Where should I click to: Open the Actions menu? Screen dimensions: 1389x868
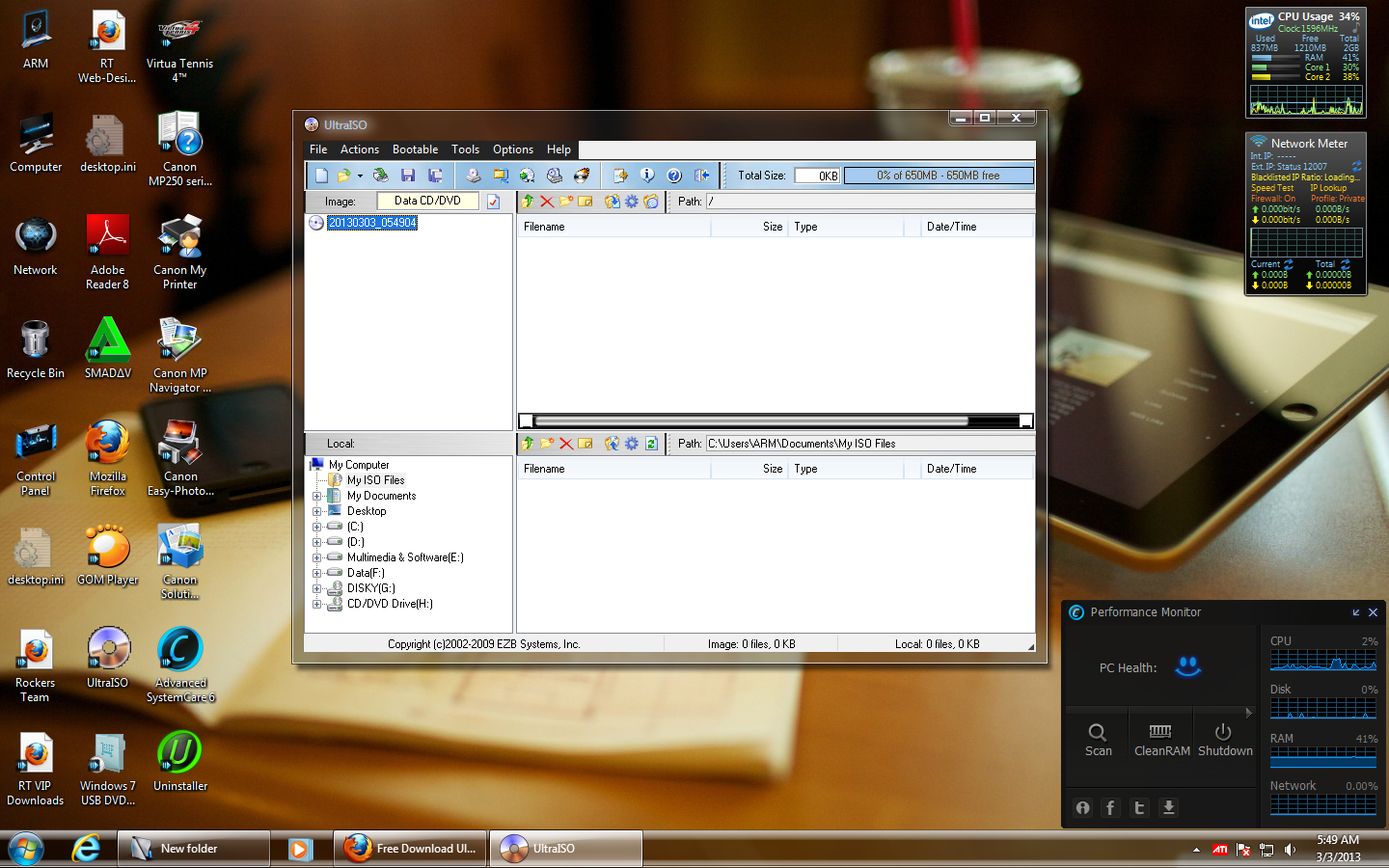[x=360, y=149]
